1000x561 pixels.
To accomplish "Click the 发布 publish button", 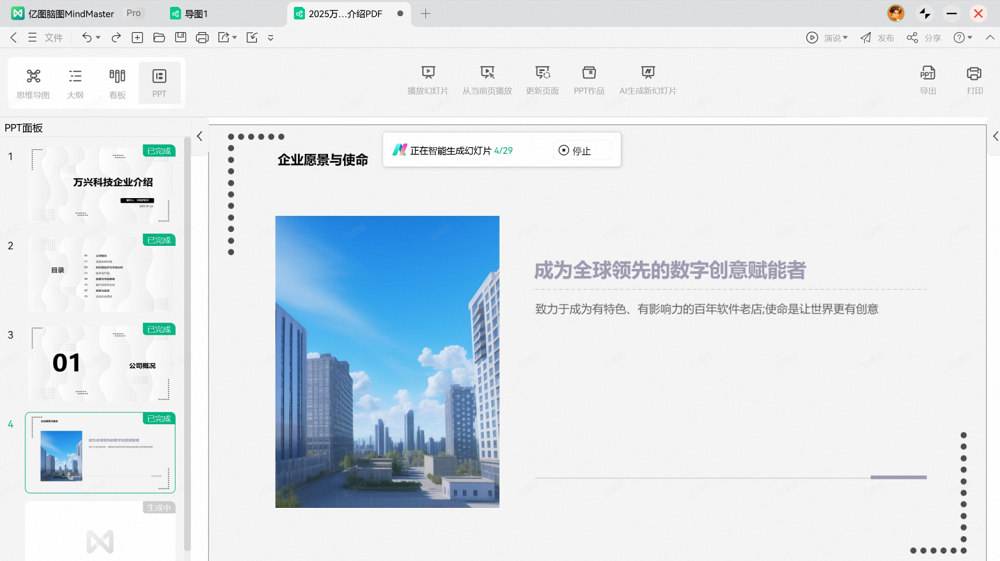I will click(x=877, y=38).
